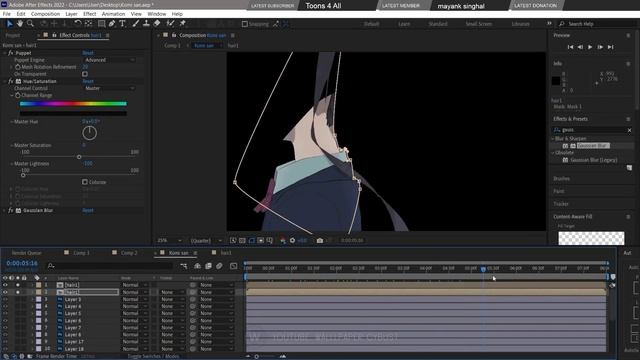Clear the Effects & Presets search field

coord(629,130)
